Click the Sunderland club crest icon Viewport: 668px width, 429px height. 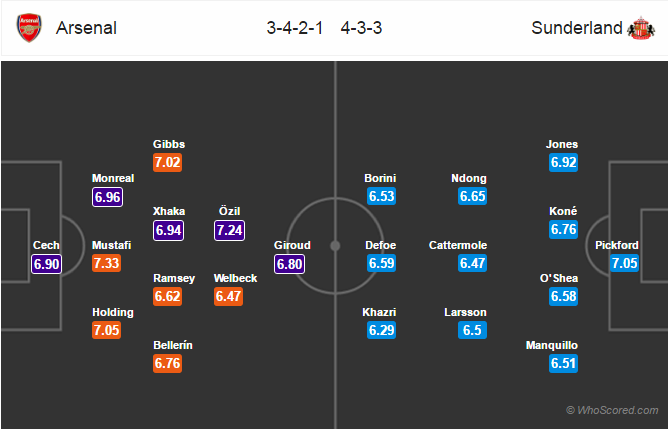click(x=641, y=28)
